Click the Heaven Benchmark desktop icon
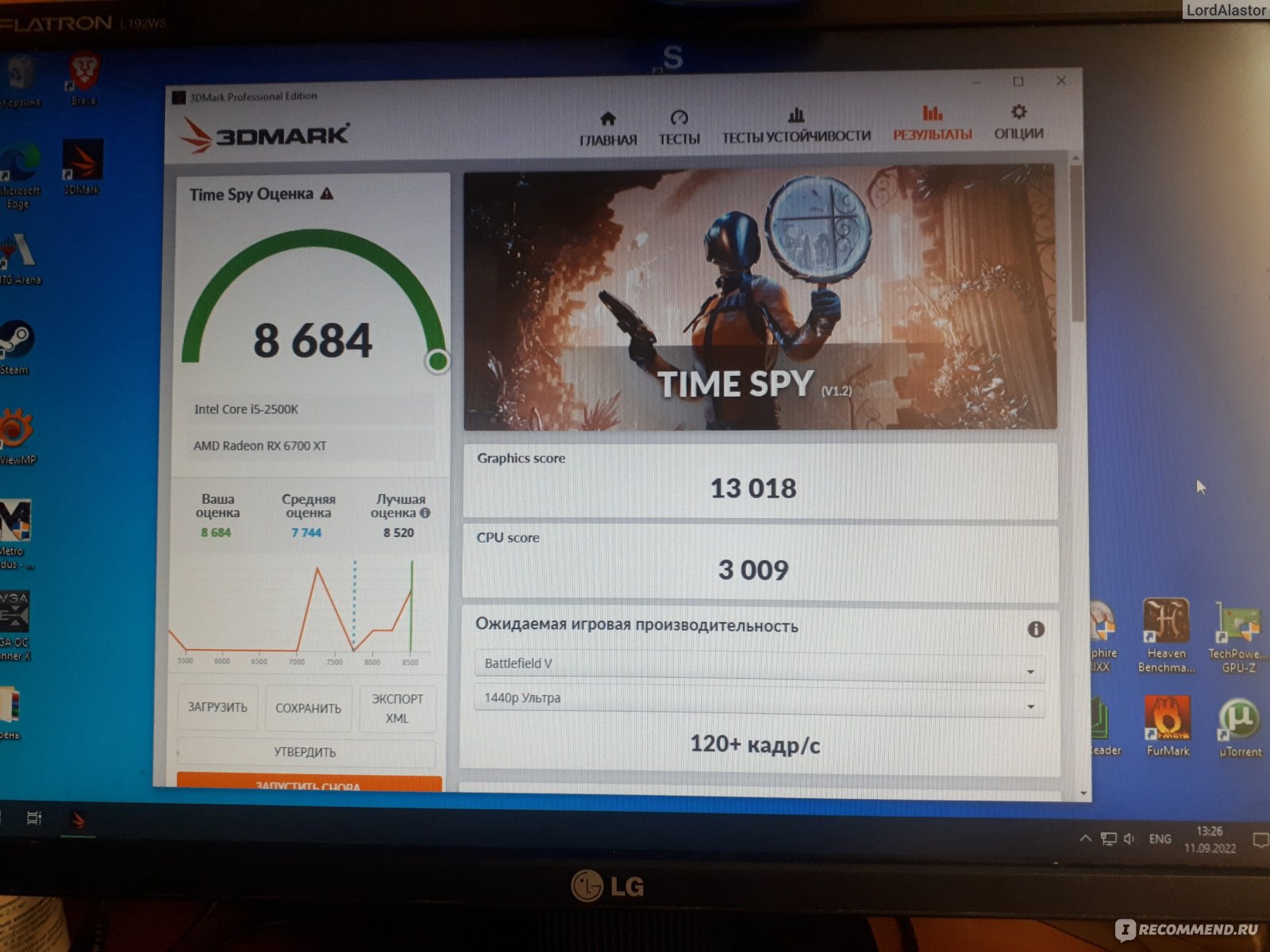Screen dimensions: 1270x952 click(x=1166, y=635)
